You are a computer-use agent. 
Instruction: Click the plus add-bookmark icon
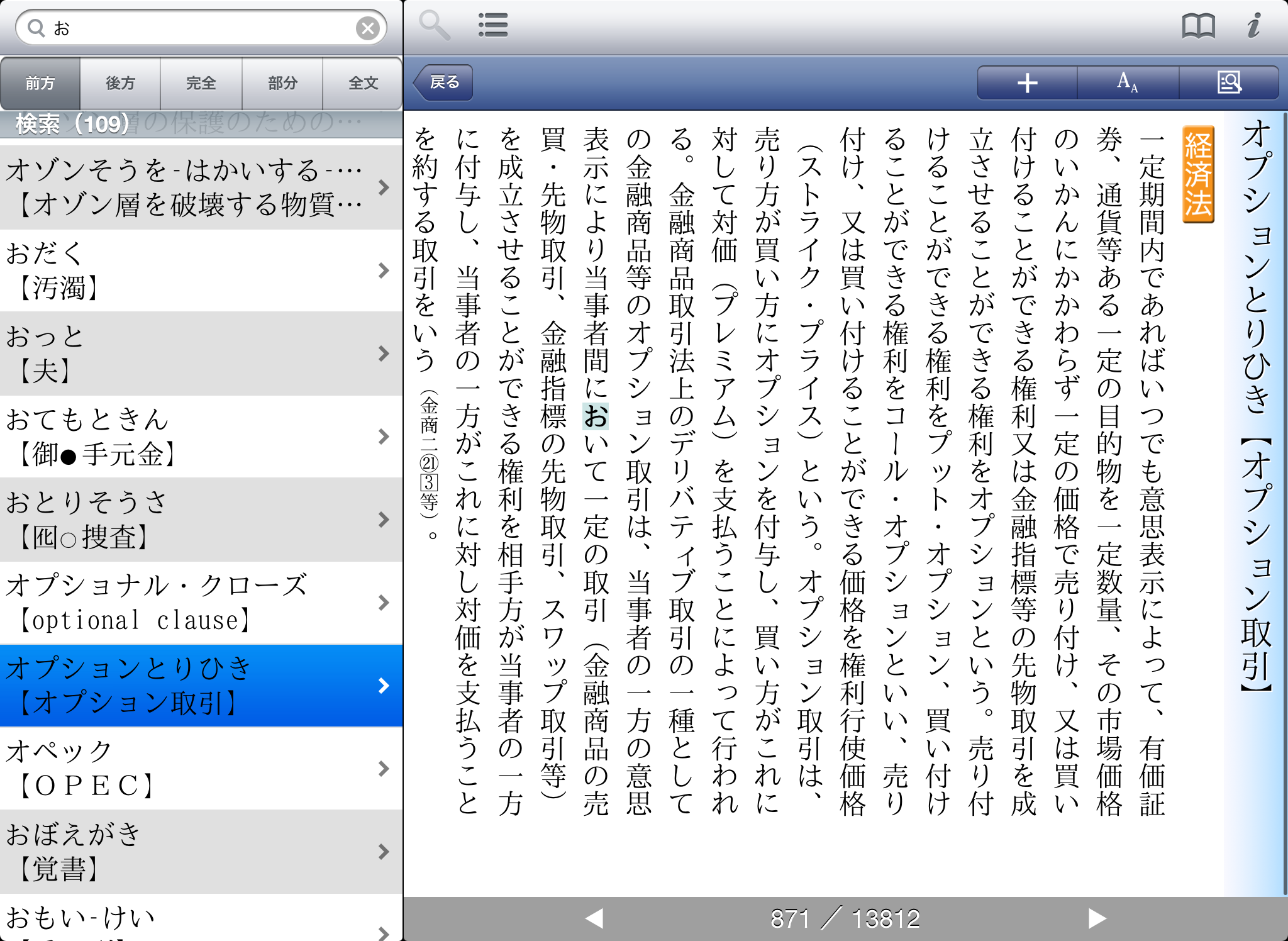click(x=1027, y=82)
